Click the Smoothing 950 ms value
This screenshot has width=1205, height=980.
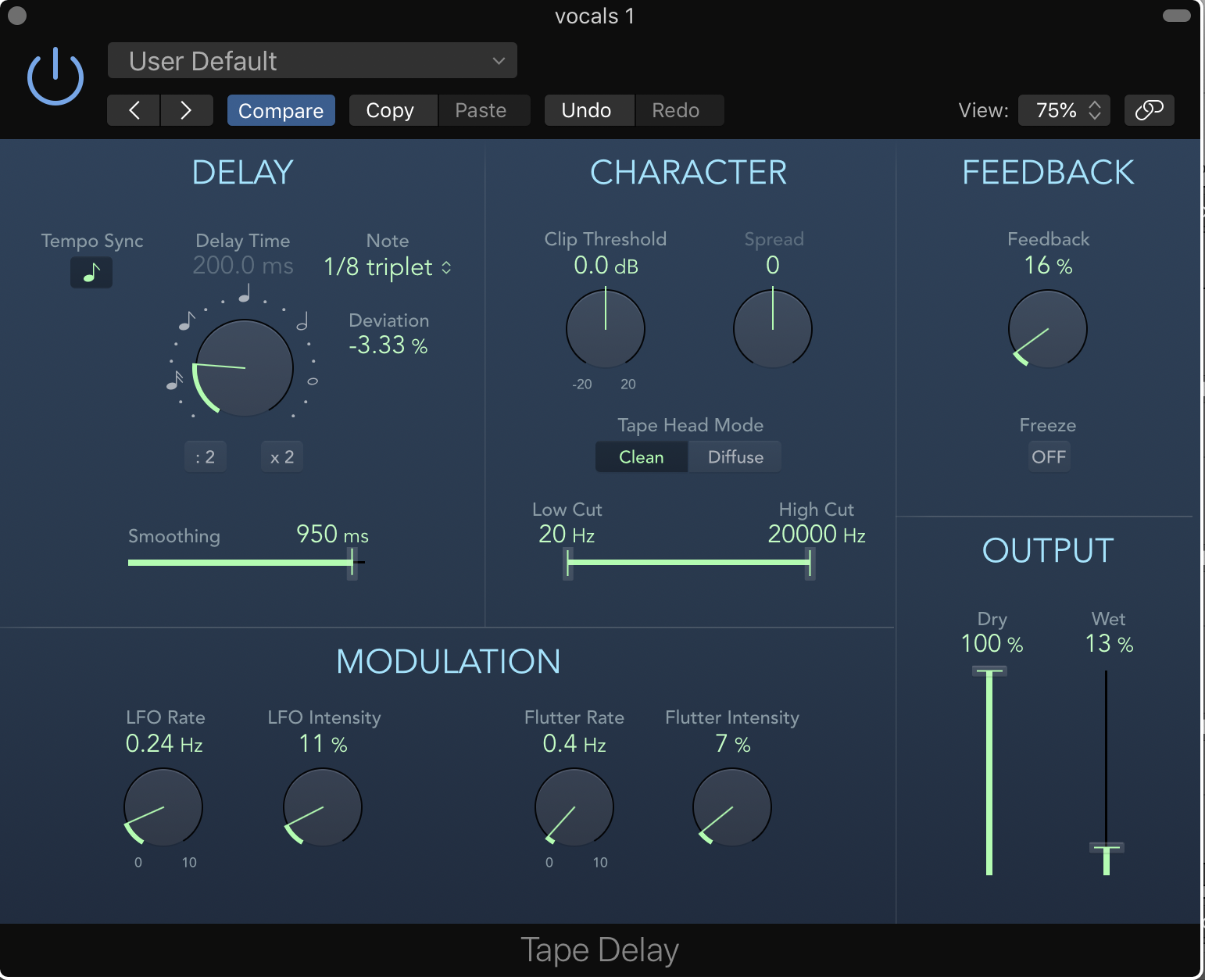(332, 535)
